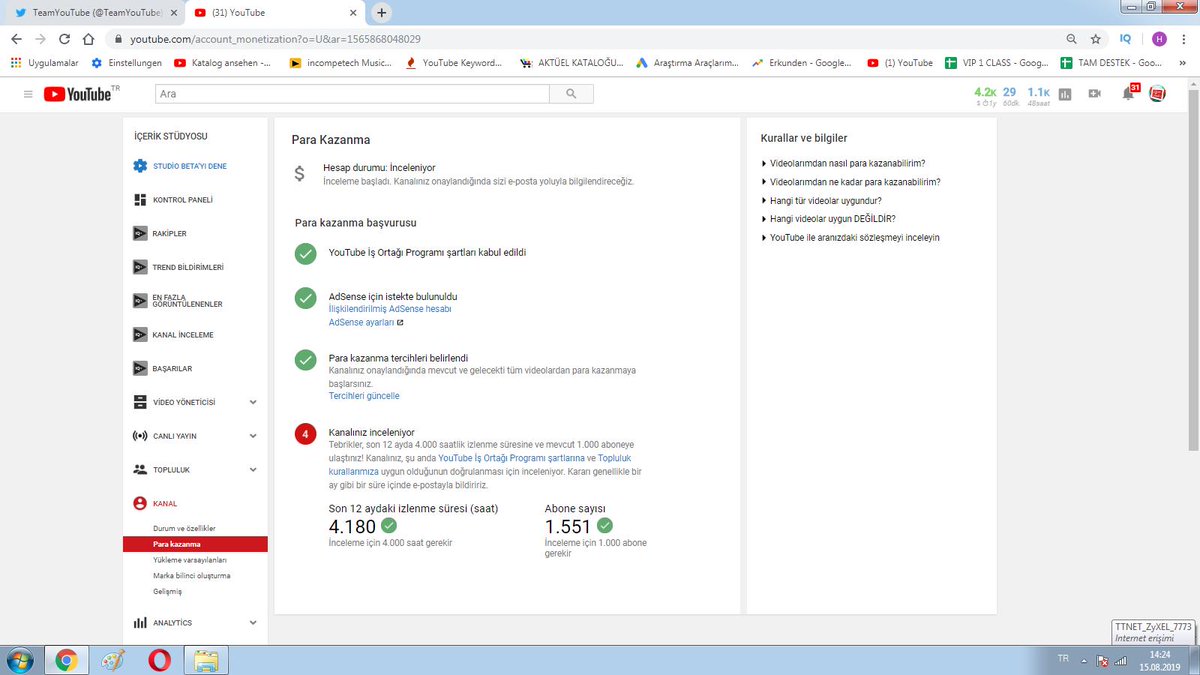1200x675 pixels.
Task: Open Marka bilinci oluşturma
Action: coord(192,576)
